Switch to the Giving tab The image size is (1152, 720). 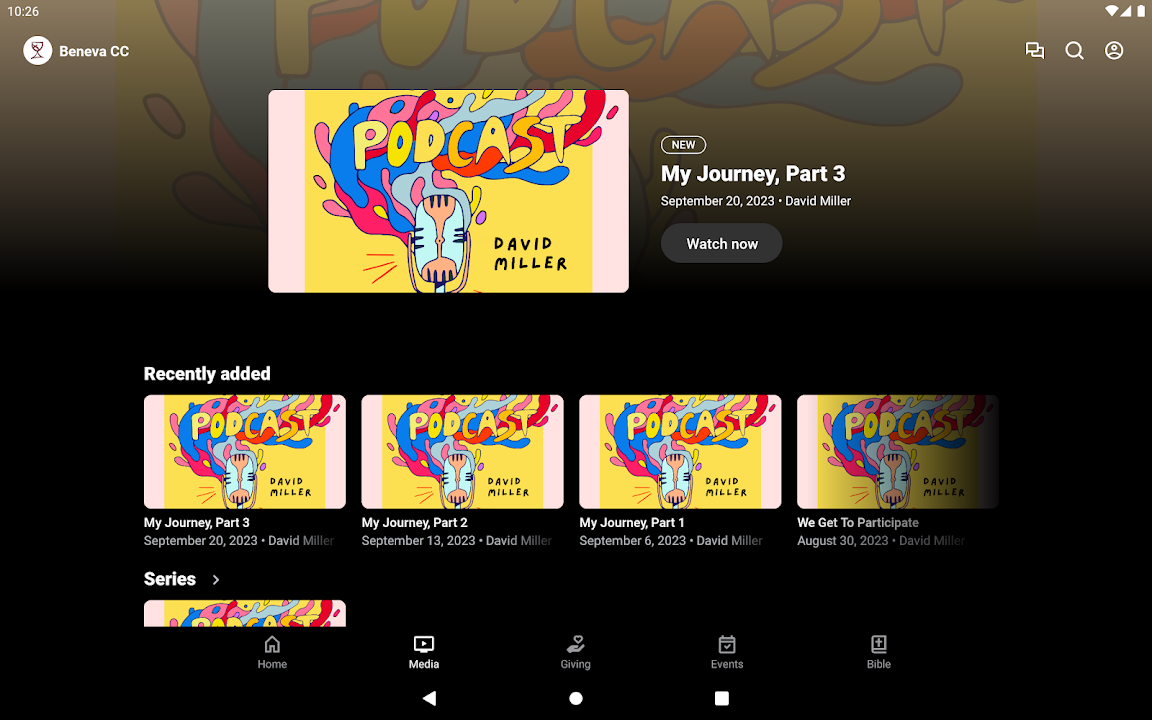[575, 652]
